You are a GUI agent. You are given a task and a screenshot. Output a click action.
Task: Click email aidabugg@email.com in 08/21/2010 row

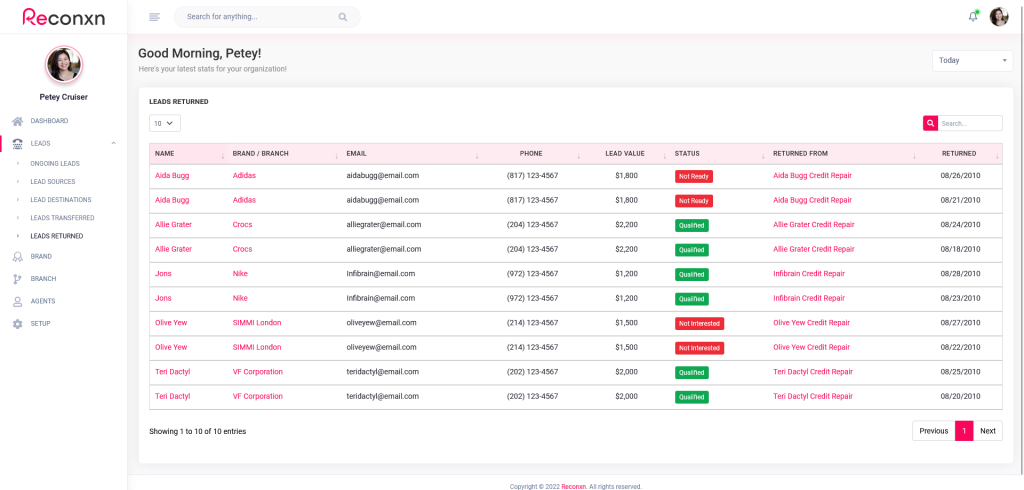383,200
